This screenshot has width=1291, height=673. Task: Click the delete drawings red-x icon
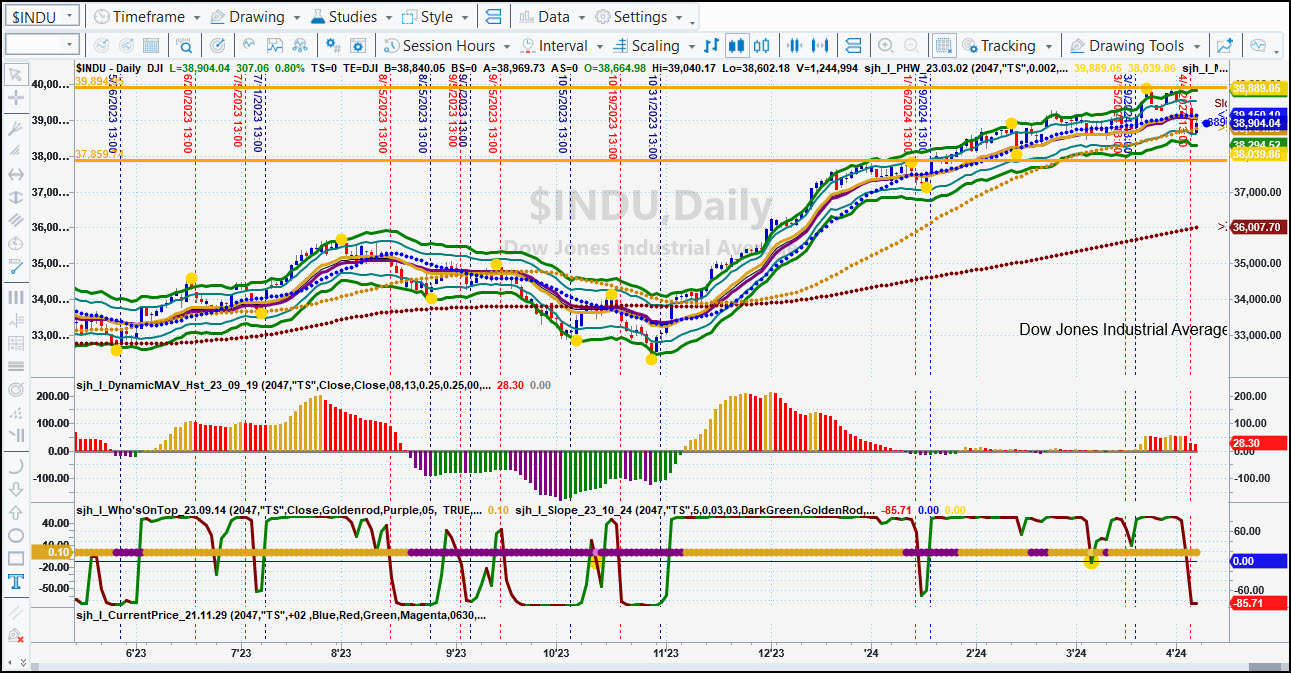pyautogui.click(x=15, y=637)
